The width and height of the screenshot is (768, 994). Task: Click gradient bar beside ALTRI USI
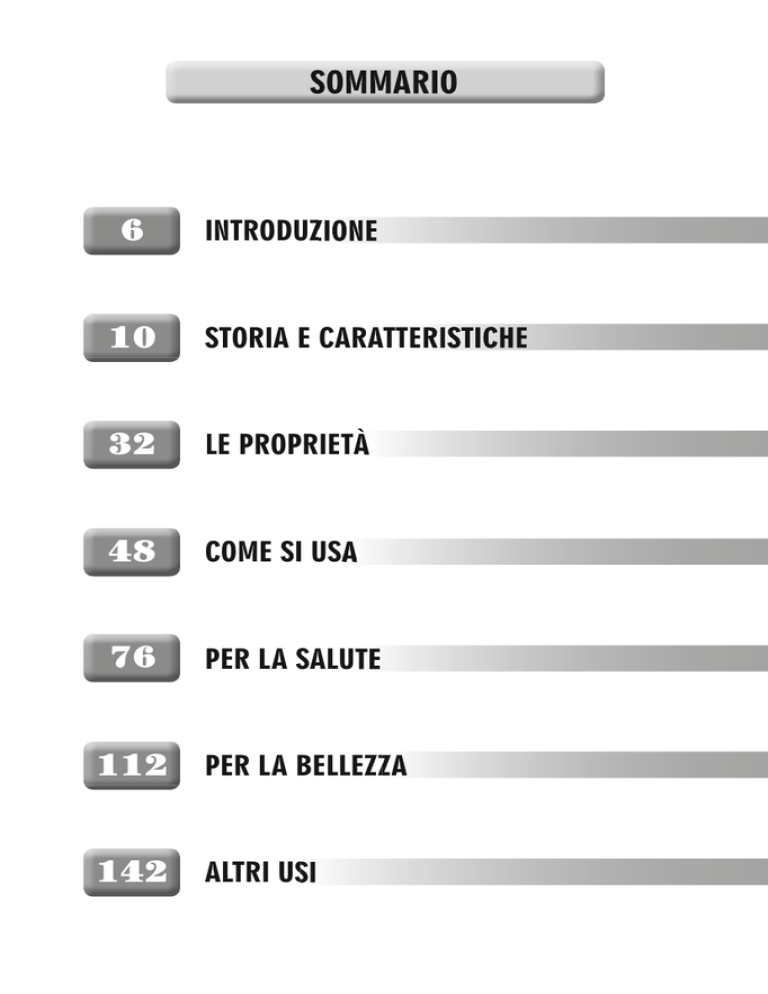(543, 872)
